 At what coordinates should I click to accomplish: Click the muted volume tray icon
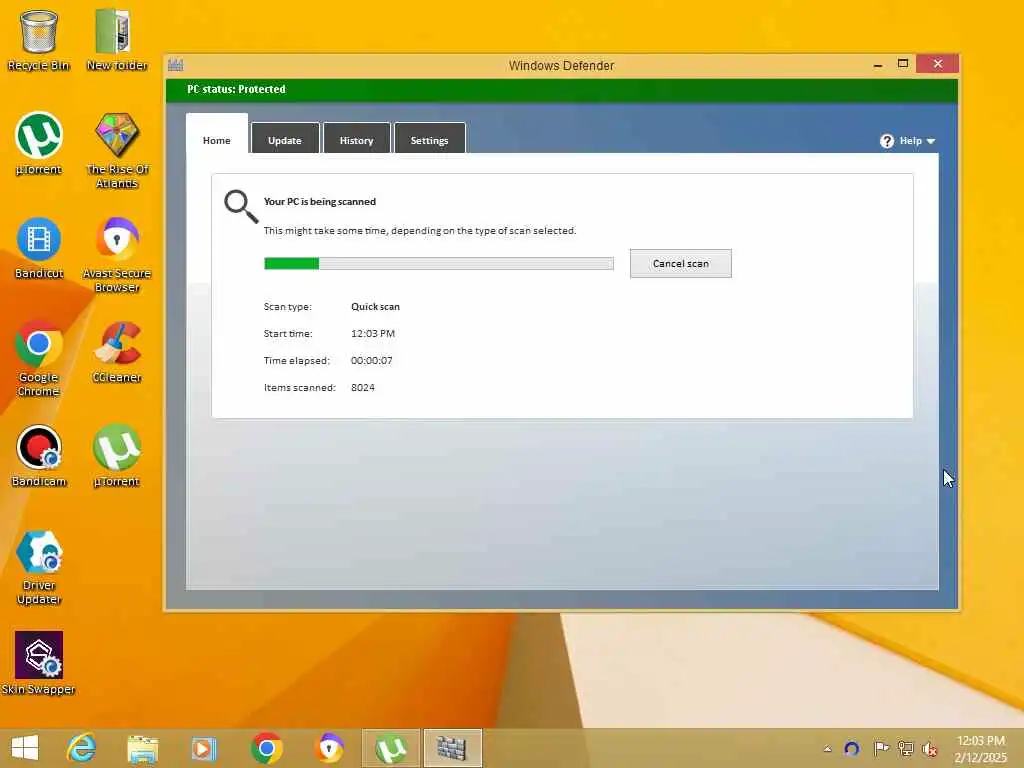click(929, 748)
